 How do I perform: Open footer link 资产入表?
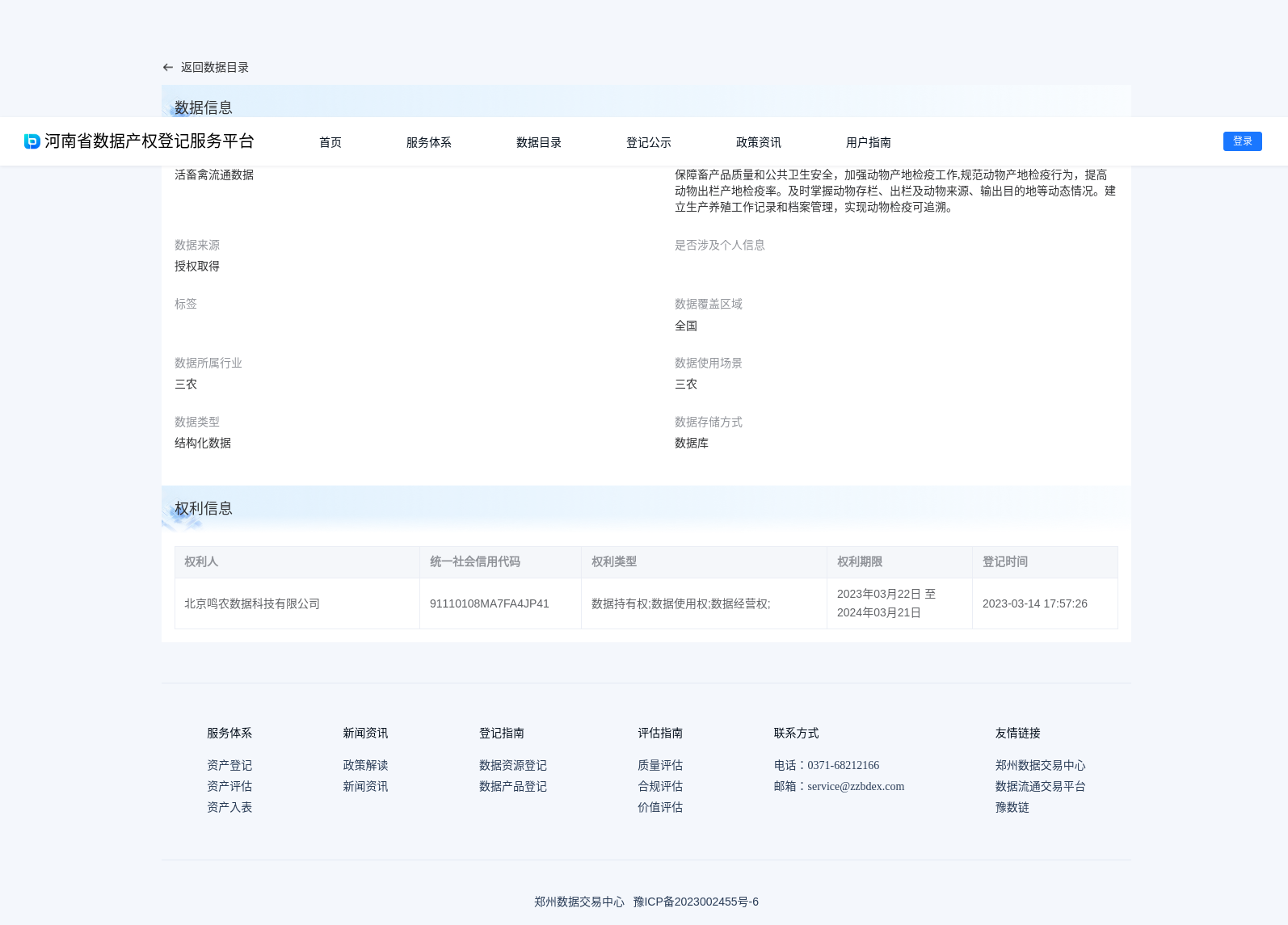229,807
